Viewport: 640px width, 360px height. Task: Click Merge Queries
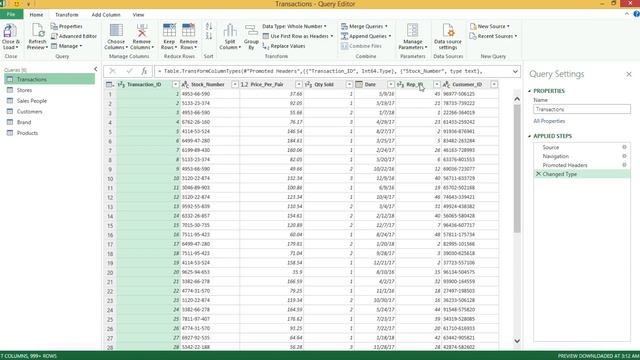(x=364, y=26)
